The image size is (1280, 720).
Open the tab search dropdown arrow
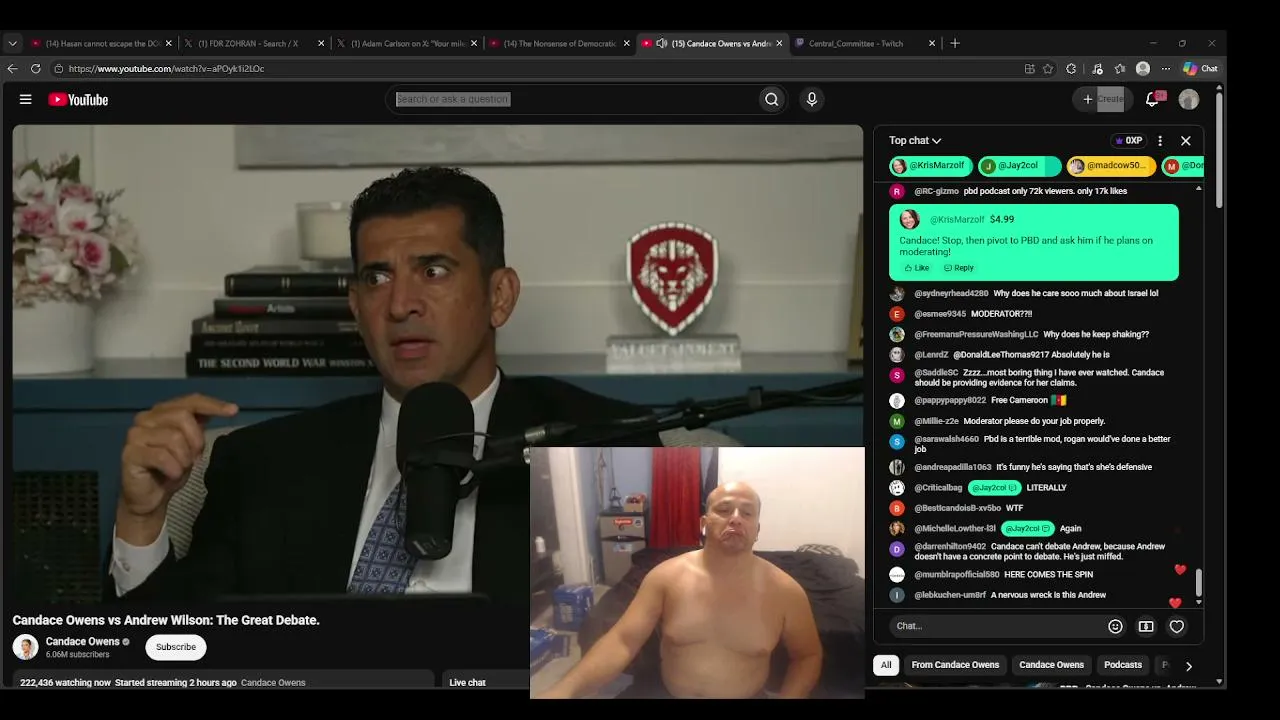click(12, 43)
